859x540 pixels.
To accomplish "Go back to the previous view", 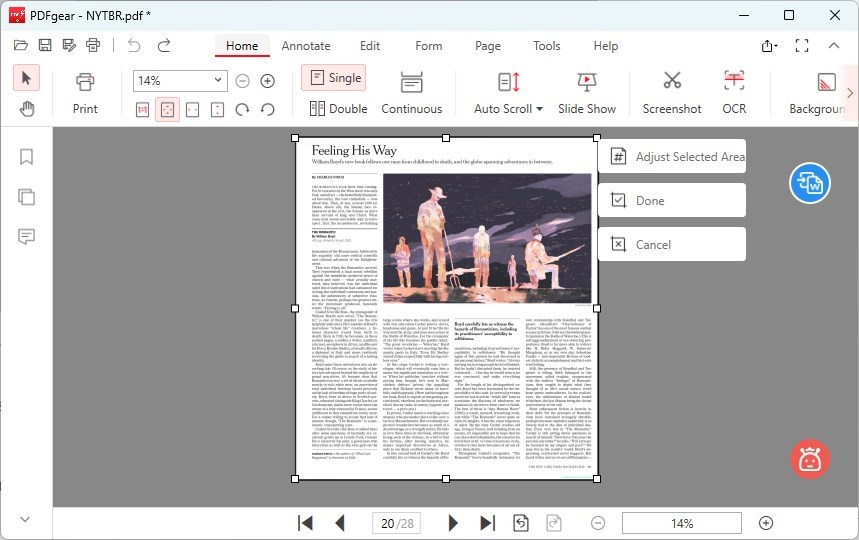I will click(x=520, y=523).
